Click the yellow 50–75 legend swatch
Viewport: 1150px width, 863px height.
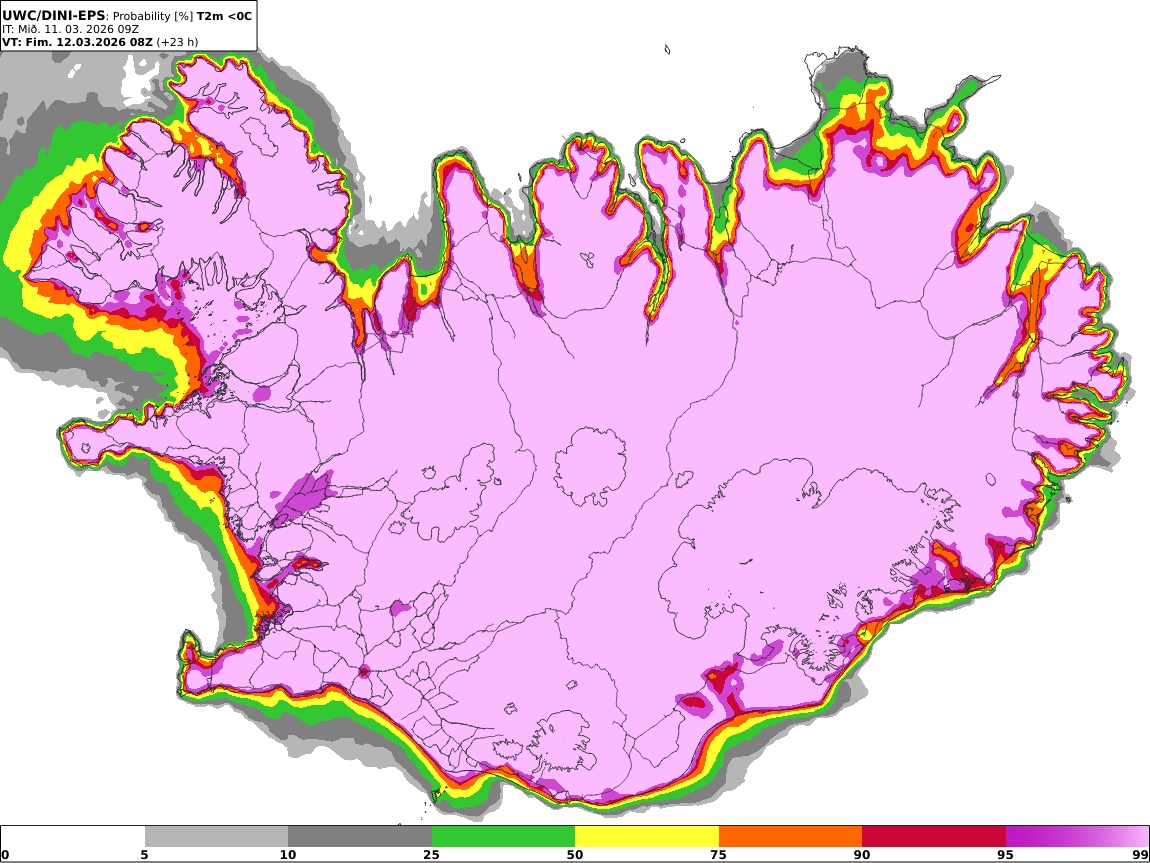pos(647,836)
